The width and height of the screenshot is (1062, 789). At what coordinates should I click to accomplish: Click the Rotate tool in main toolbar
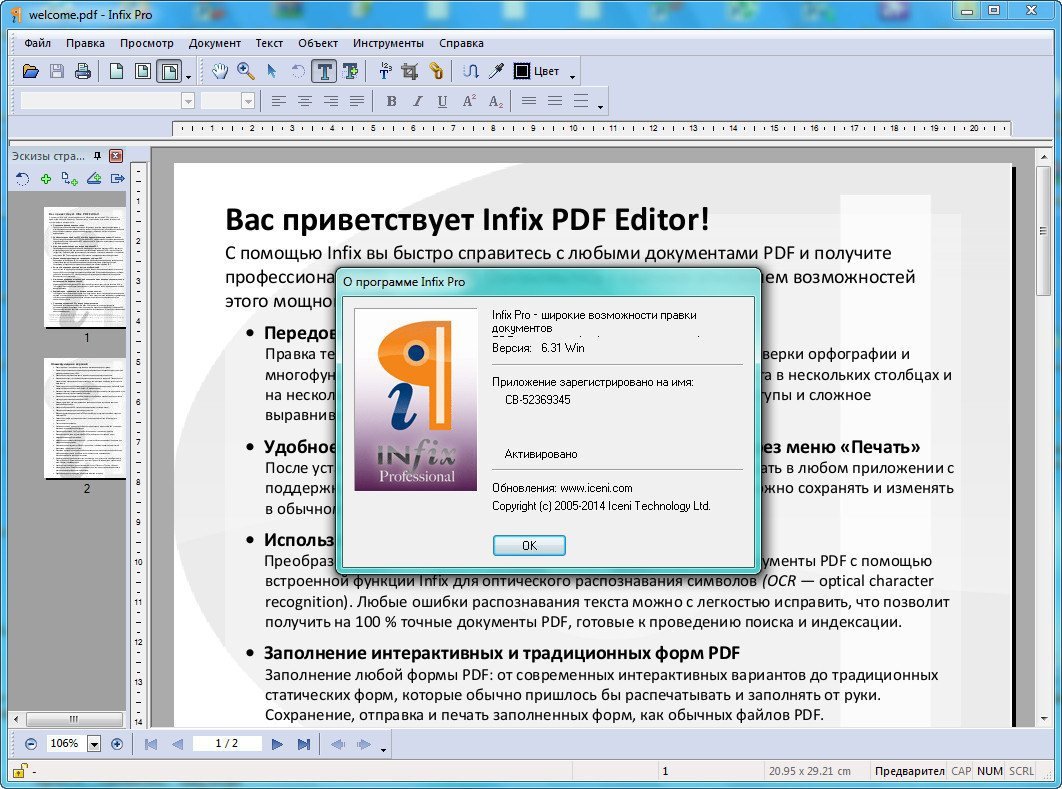point(298,71)
